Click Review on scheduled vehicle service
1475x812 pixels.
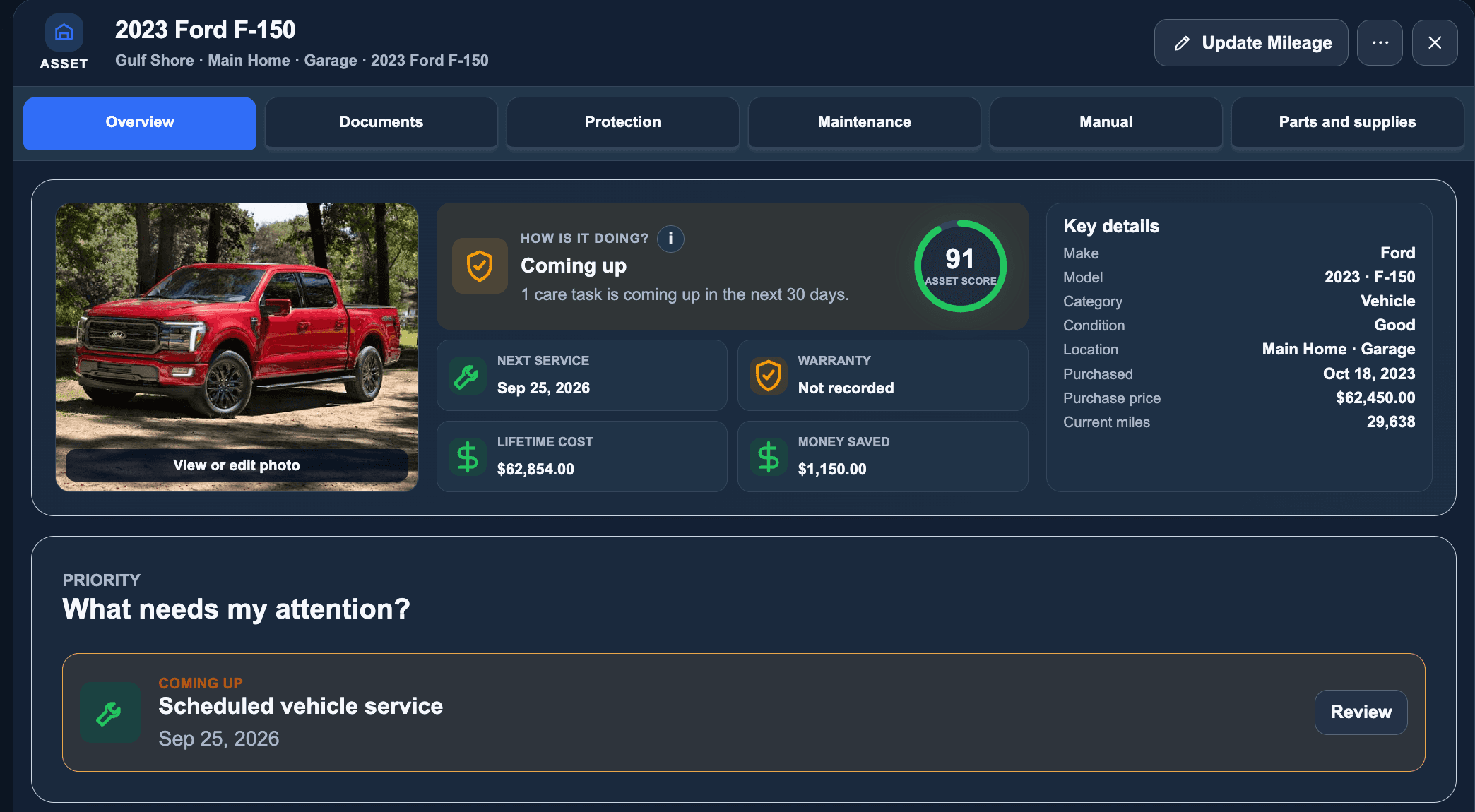[1361, 712]
